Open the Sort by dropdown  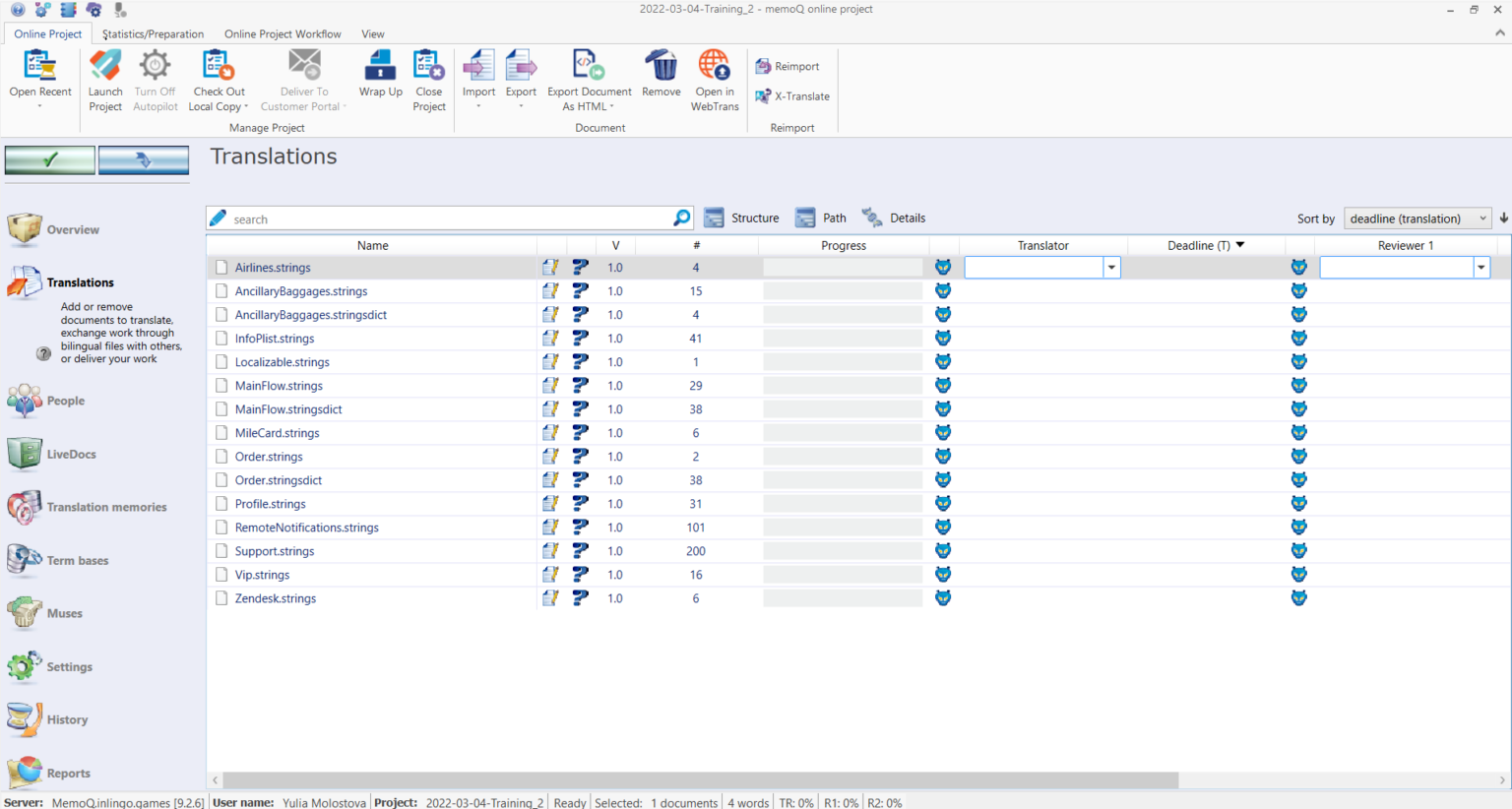1417,218
